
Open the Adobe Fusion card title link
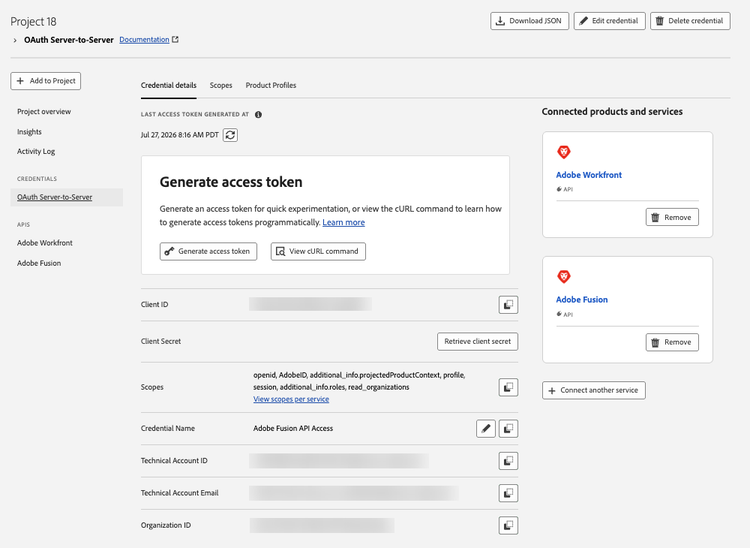point(582,300)
